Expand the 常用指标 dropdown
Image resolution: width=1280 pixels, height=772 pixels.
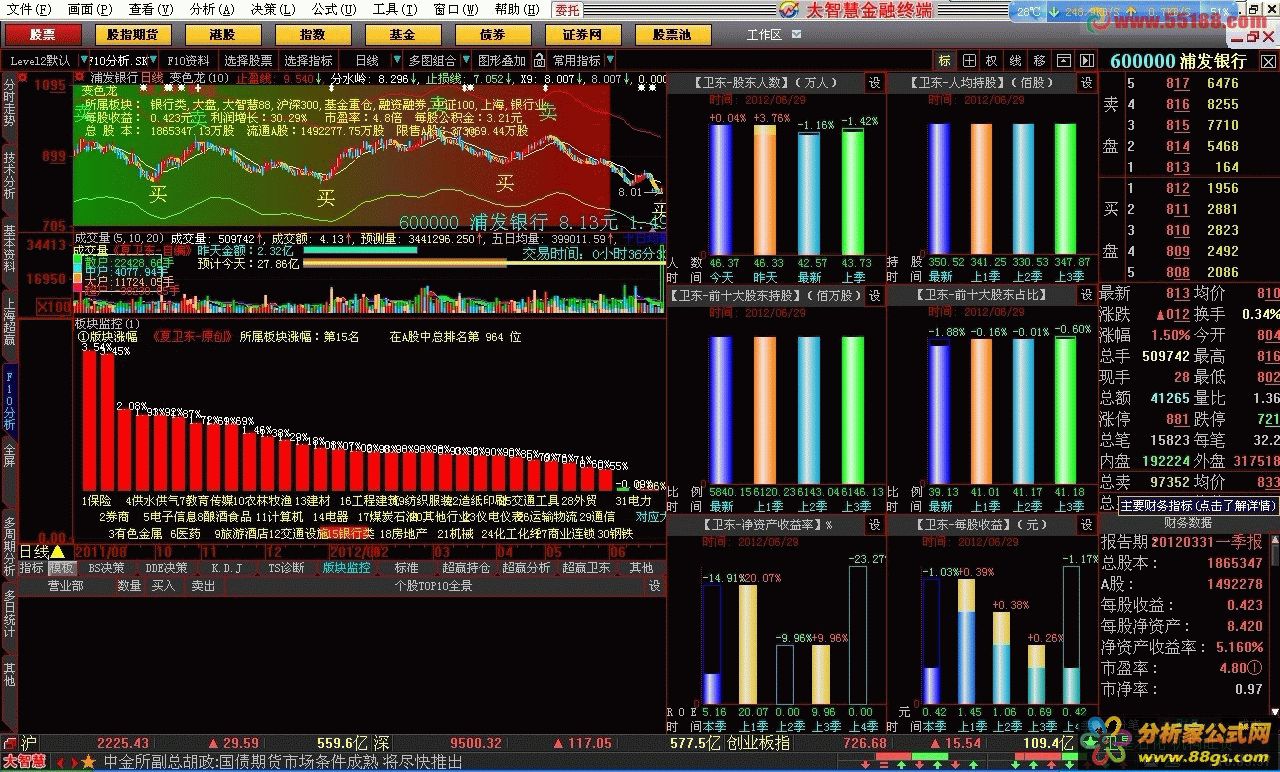click(609, 61)
